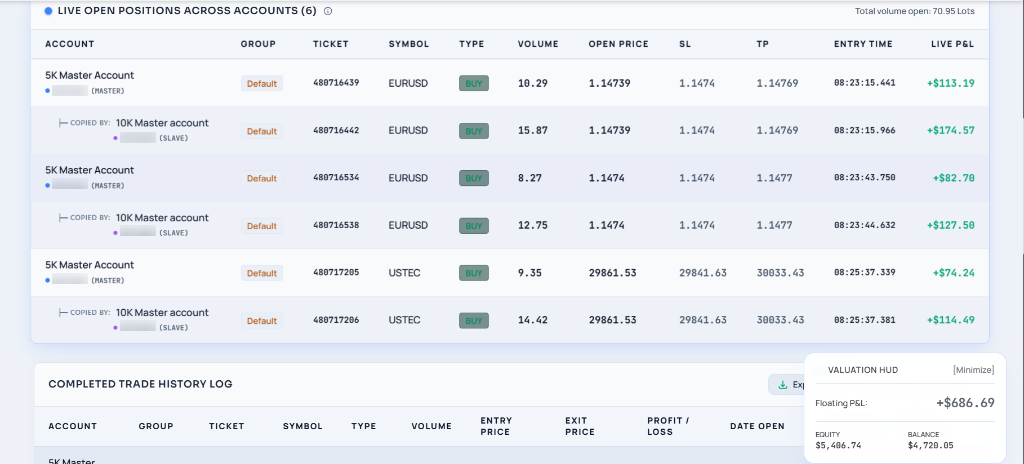This screenshot has width=1024, height=464.
Task: Click the BUY badge on ticket 480716442 row
Action: (473, 131)
